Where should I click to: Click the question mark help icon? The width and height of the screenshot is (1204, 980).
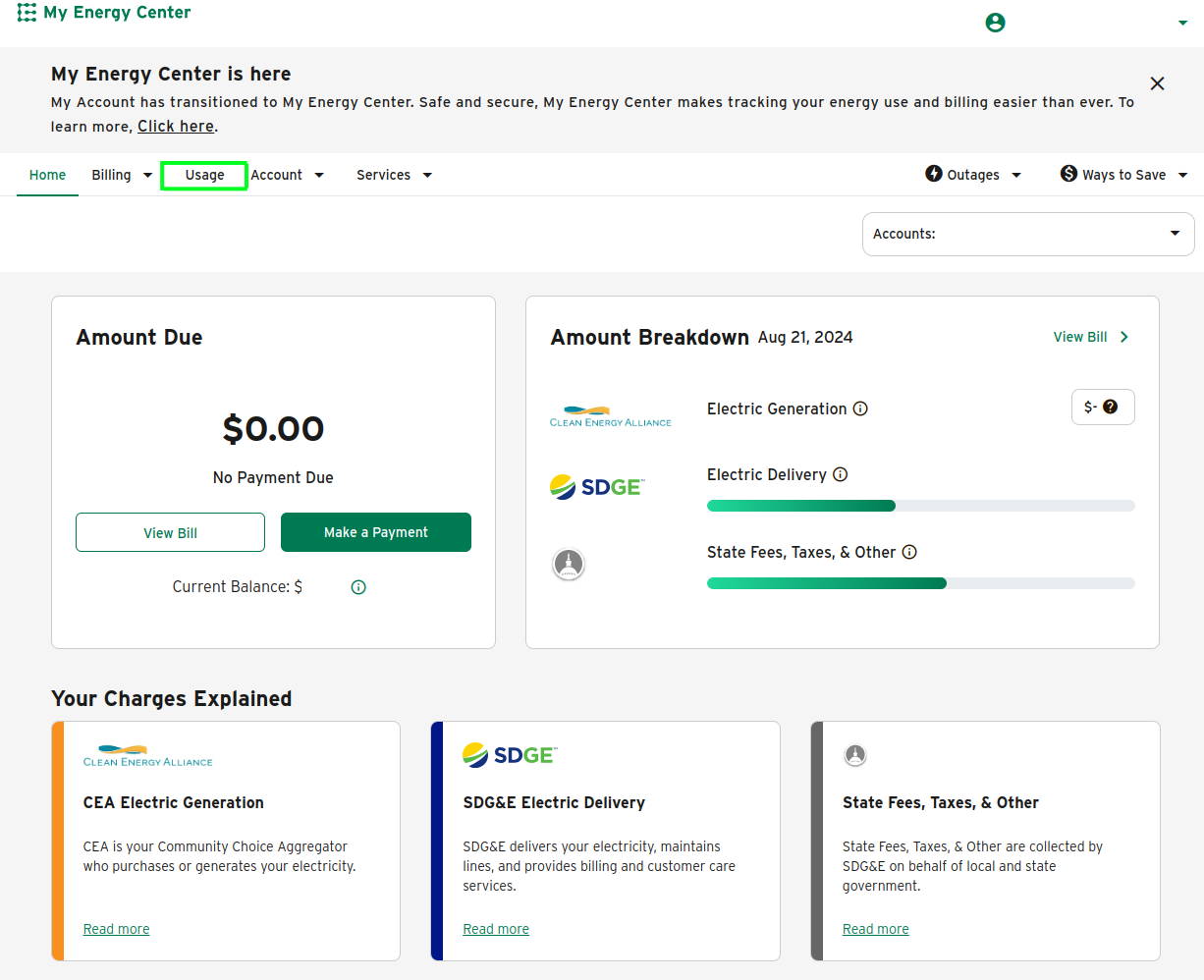(1111, 407)
